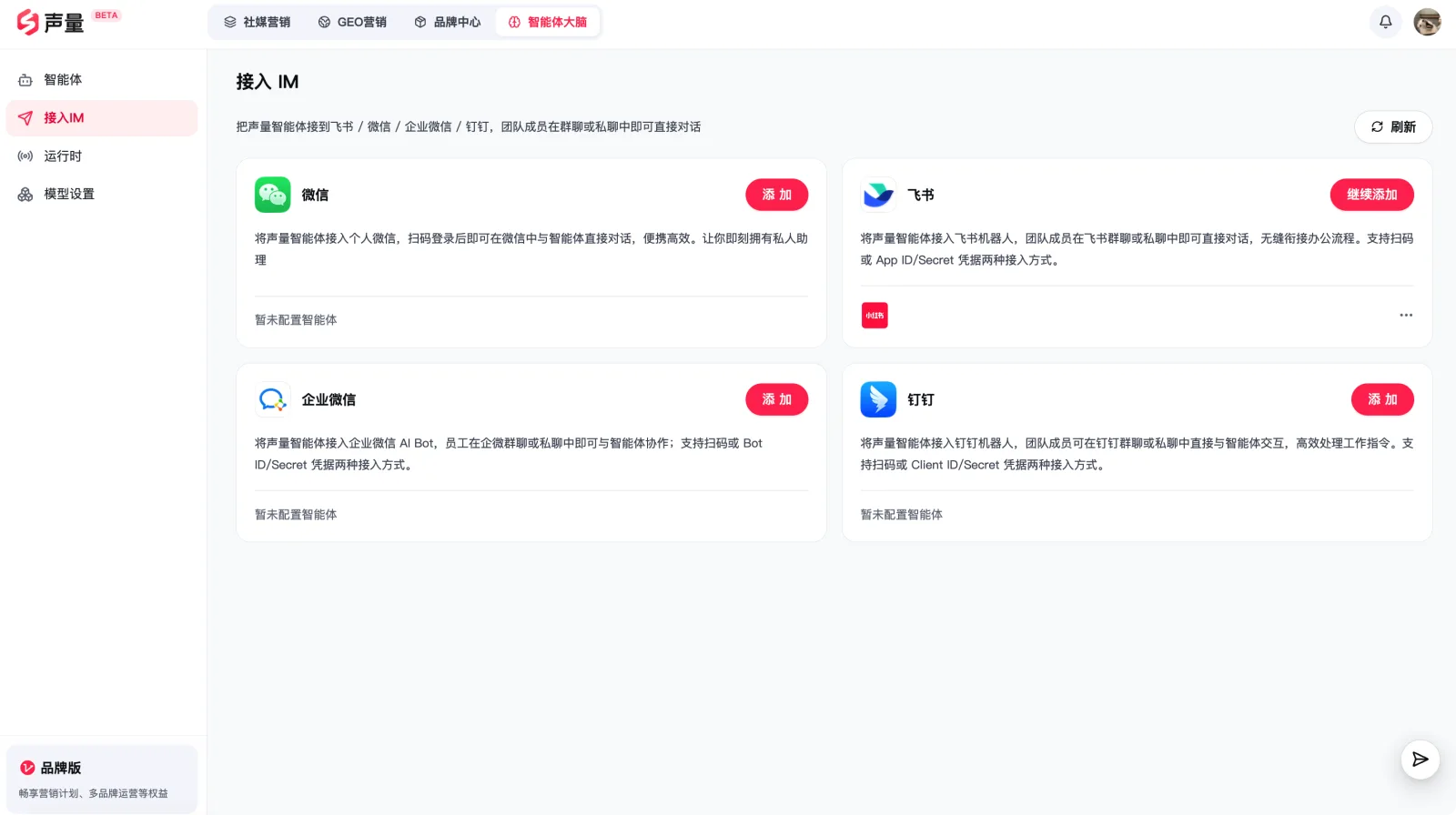Open 模型设置 sidebar item

[102, 195]
